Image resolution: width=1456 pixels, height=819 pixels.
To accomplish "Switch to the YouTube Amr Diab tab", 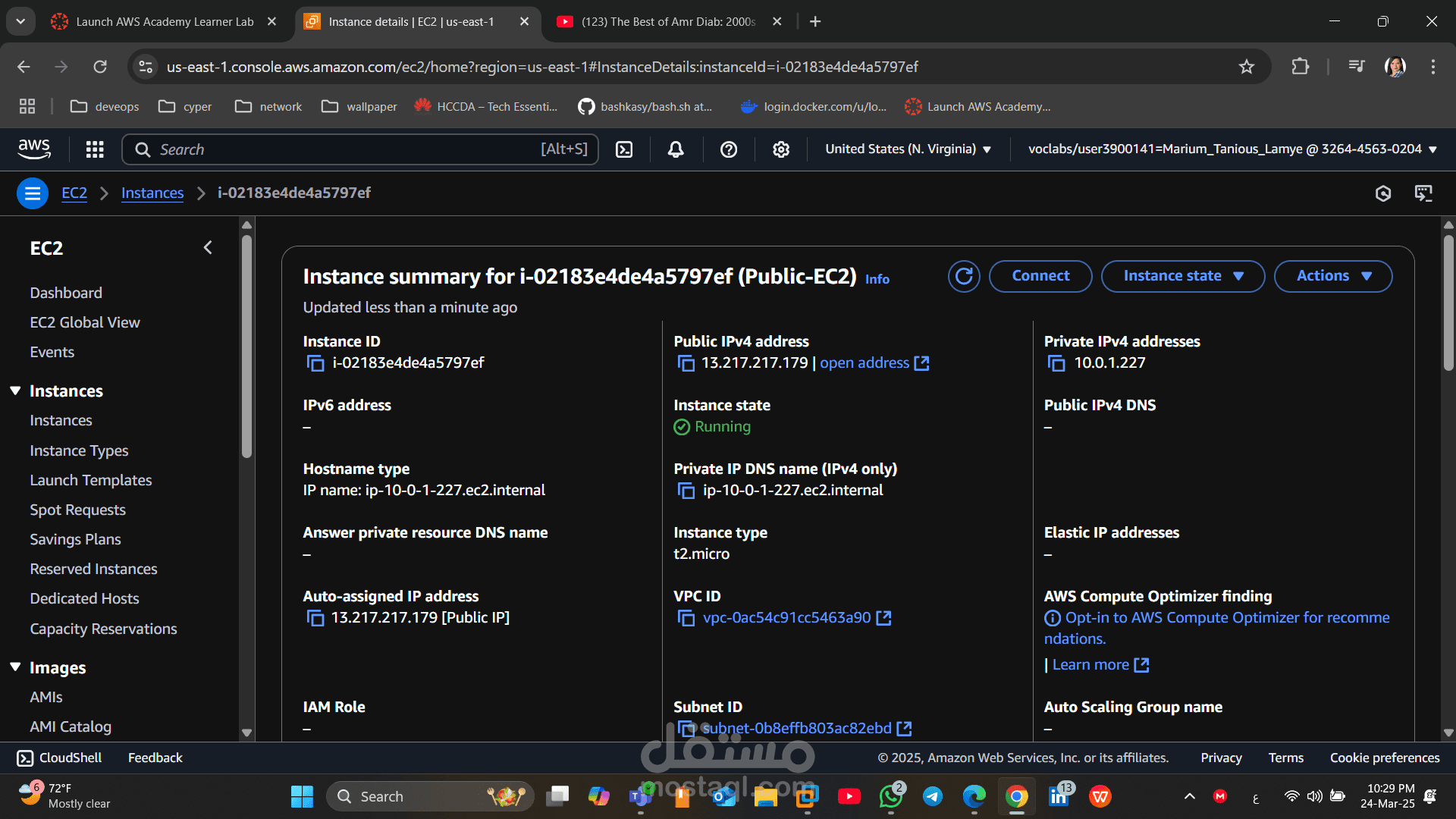I will [x=668, y=22].
